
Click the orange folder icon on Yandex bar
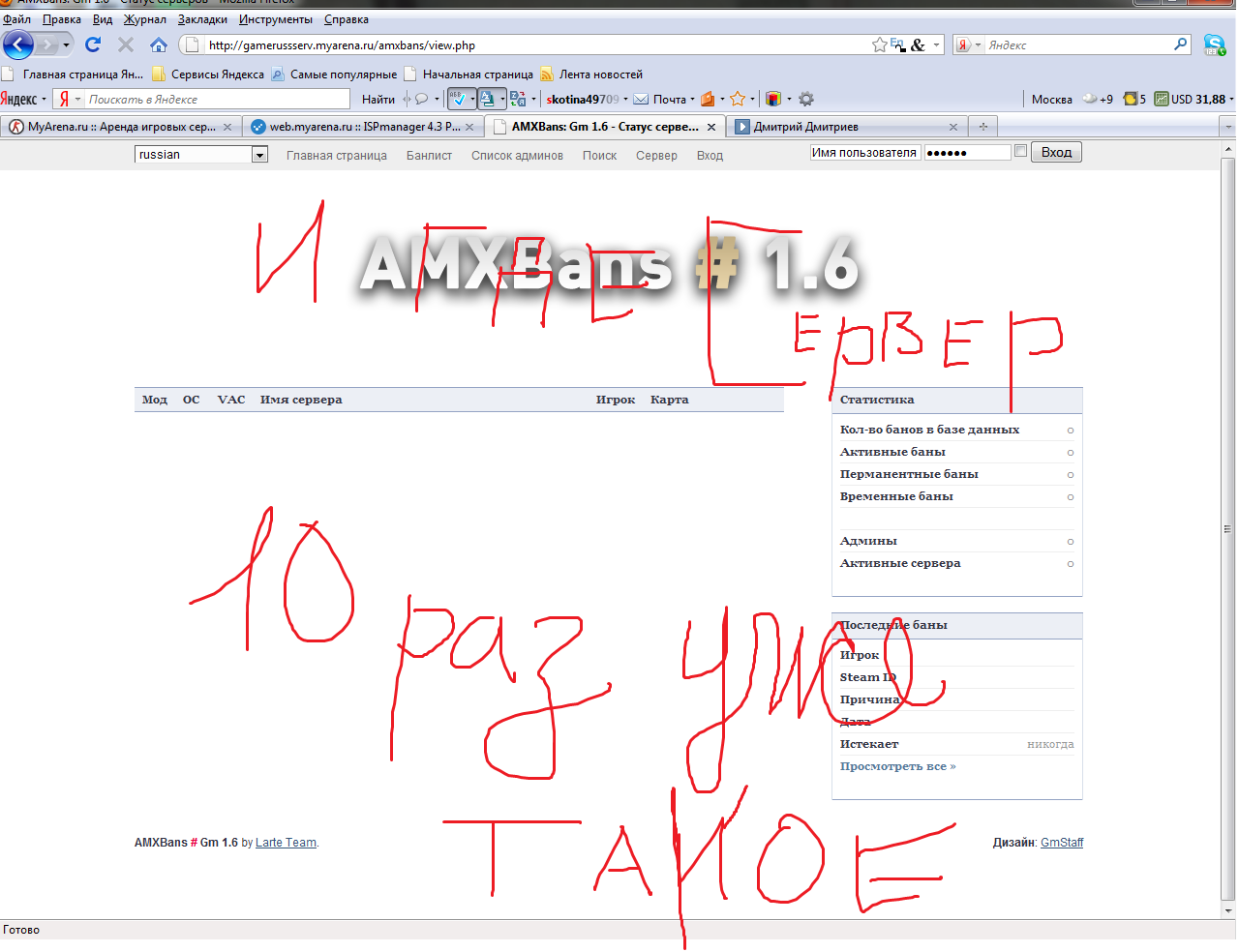coord(708,99)
